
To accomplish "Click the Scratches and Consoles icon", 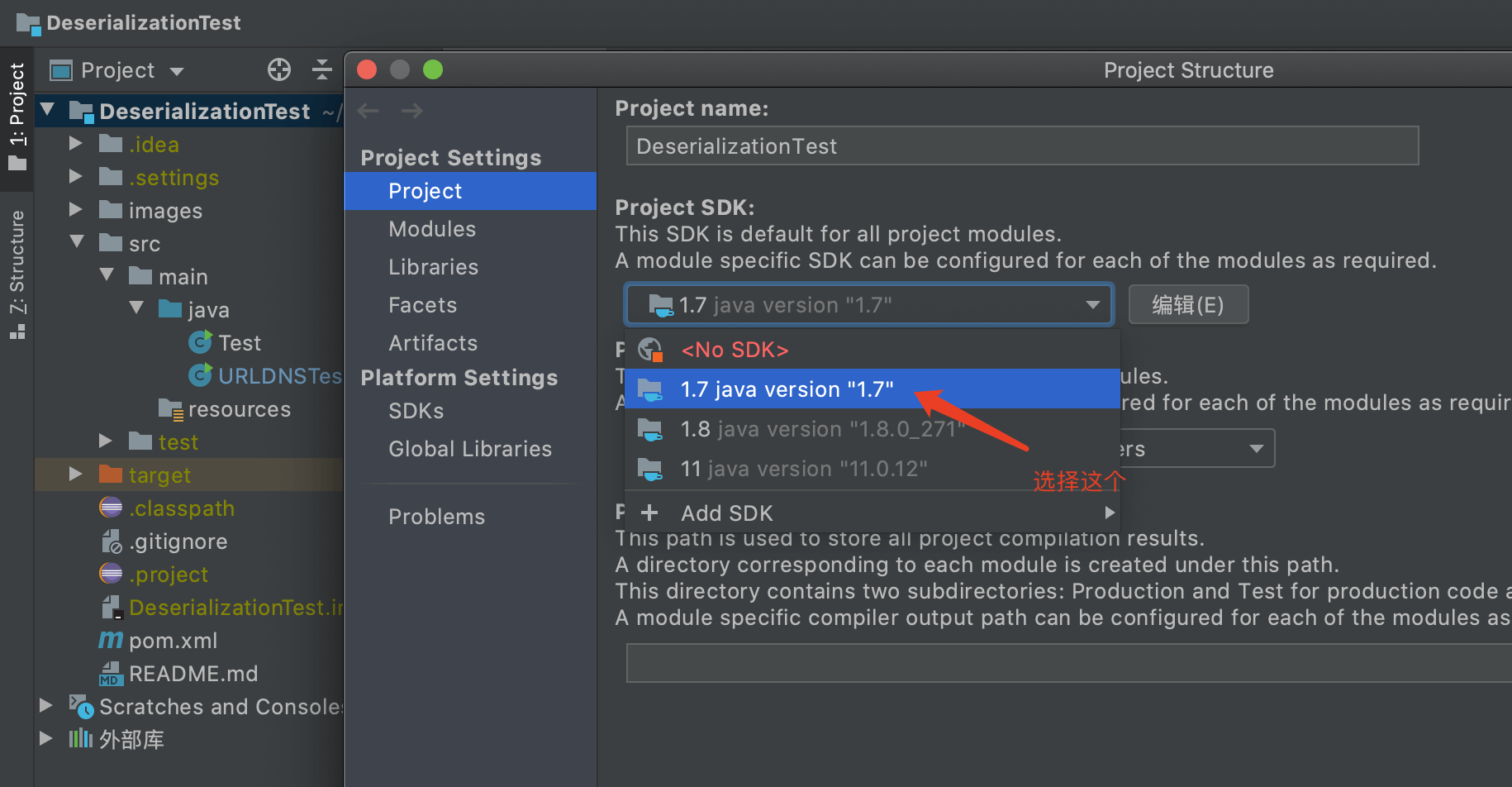I will 81,706.
